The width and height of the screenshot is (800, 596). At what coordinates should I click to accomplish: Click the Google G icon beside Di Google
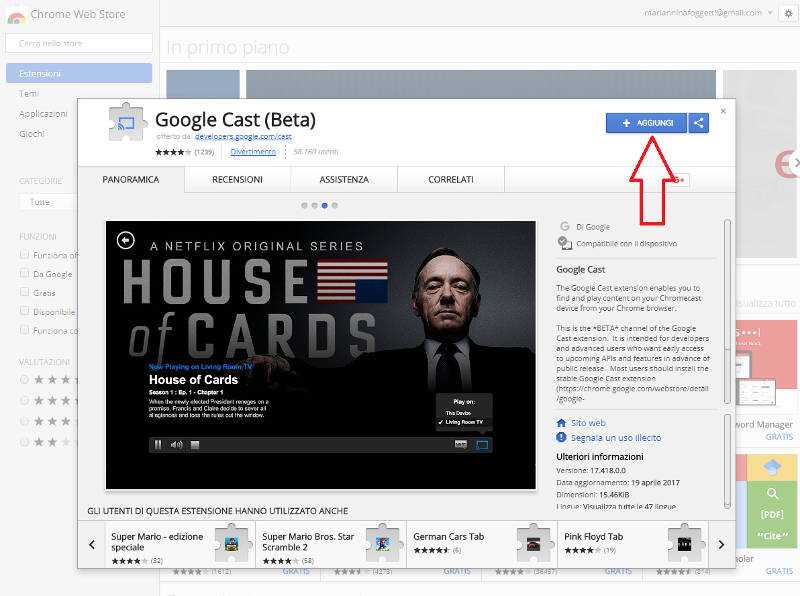tap(564, 227)
